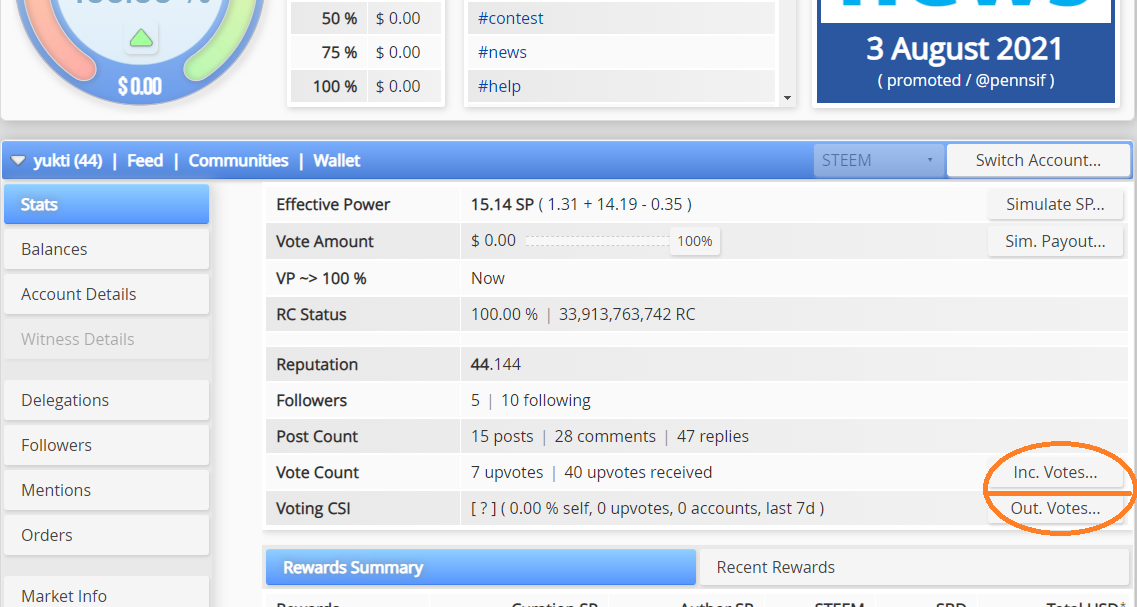The height and width of the screenshot is (607, 1137).
Task: Click the Effective Power 15.14 SP value
Action: tap(502, 205)
